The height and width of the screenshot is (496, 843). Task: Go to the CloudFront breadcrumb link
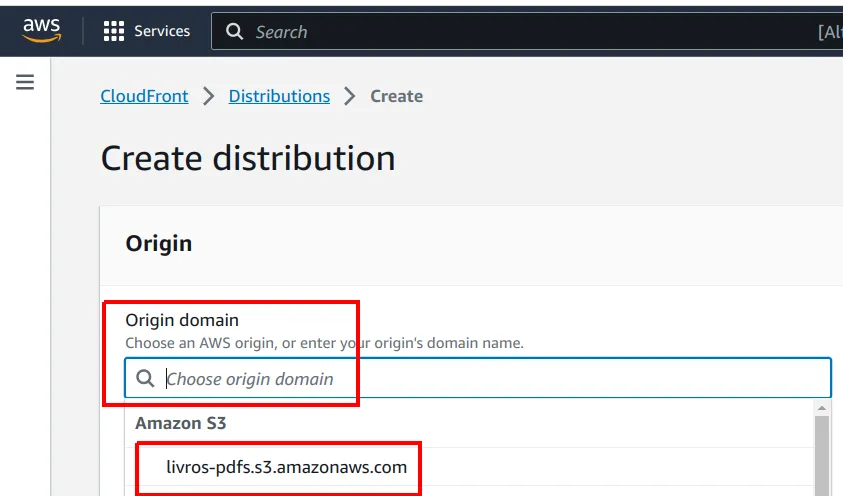[144, 96]
